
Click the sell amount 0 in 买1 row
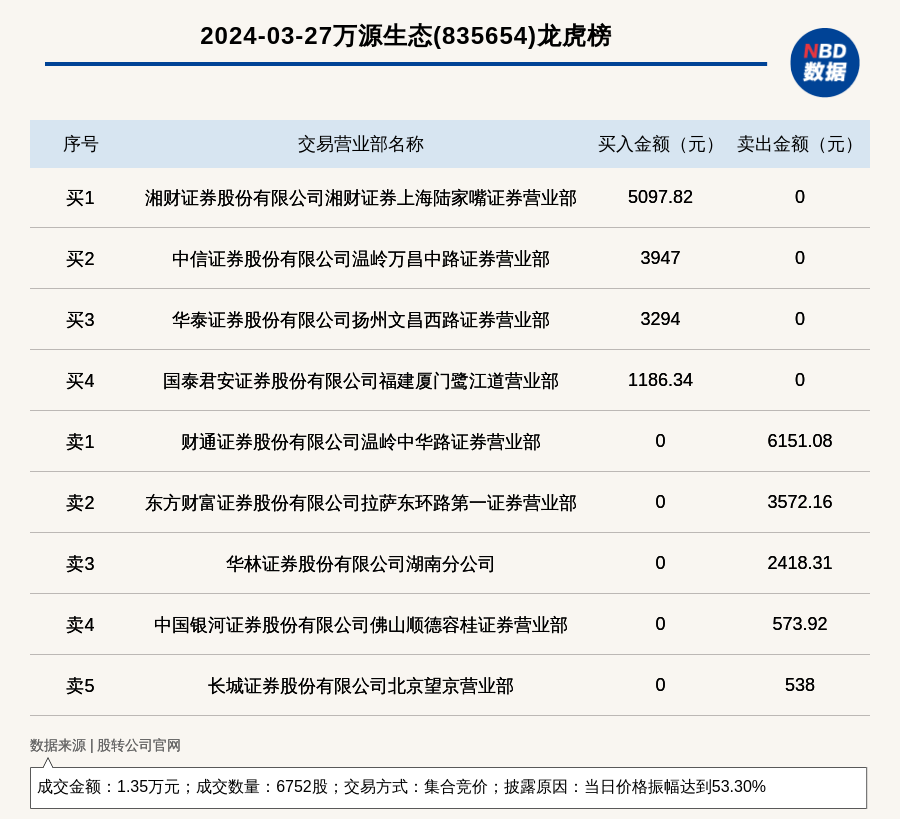tap(800, 197)
